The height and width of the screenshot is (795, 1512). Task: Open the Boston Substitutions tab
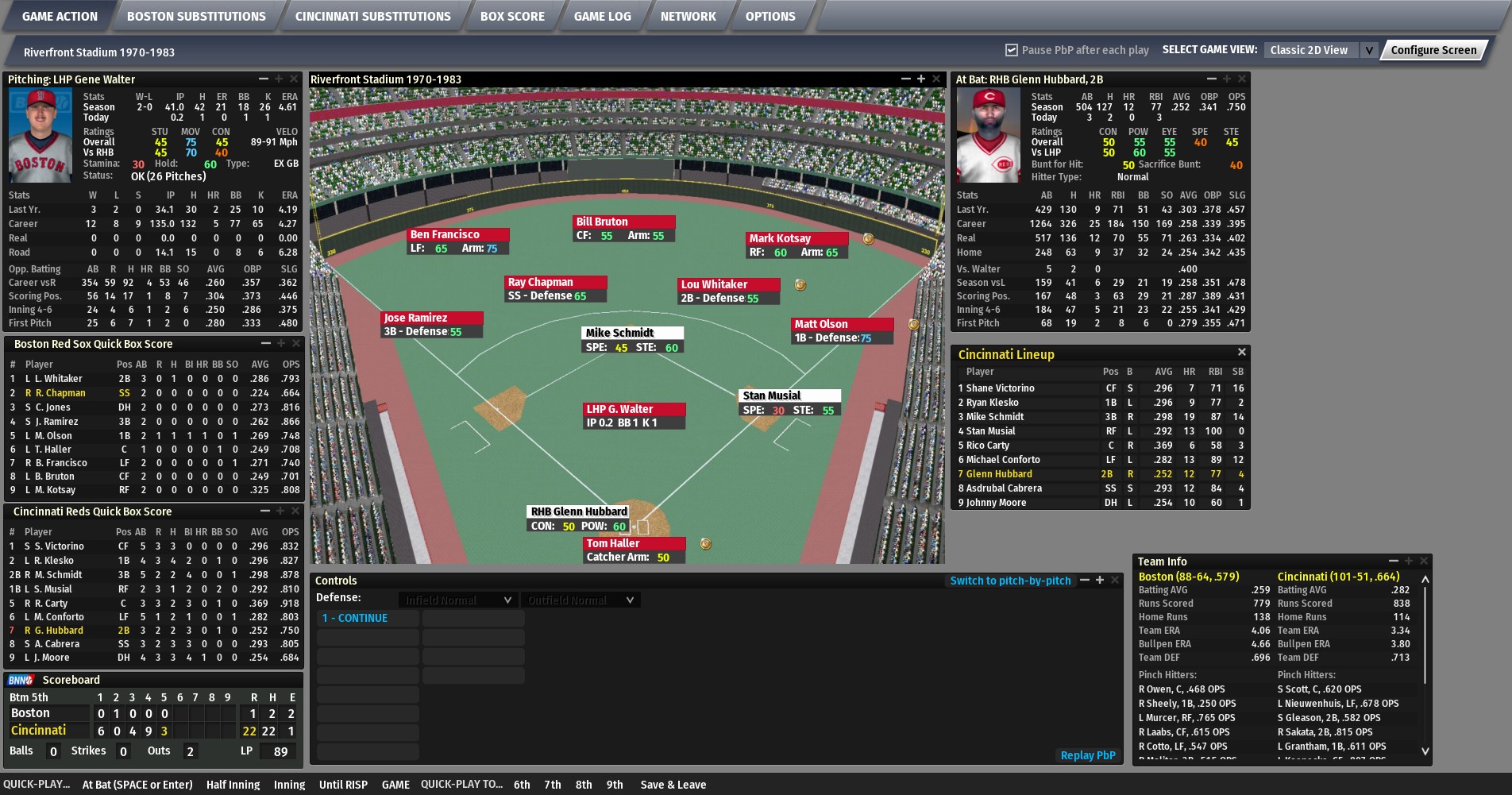[196, 16]
